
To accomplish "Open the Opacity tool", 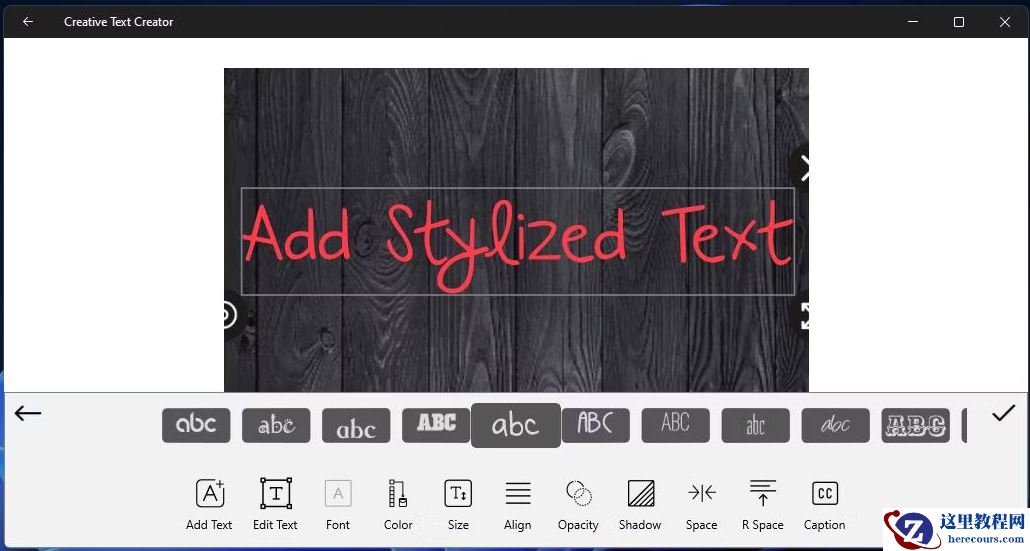I will 579,493.
